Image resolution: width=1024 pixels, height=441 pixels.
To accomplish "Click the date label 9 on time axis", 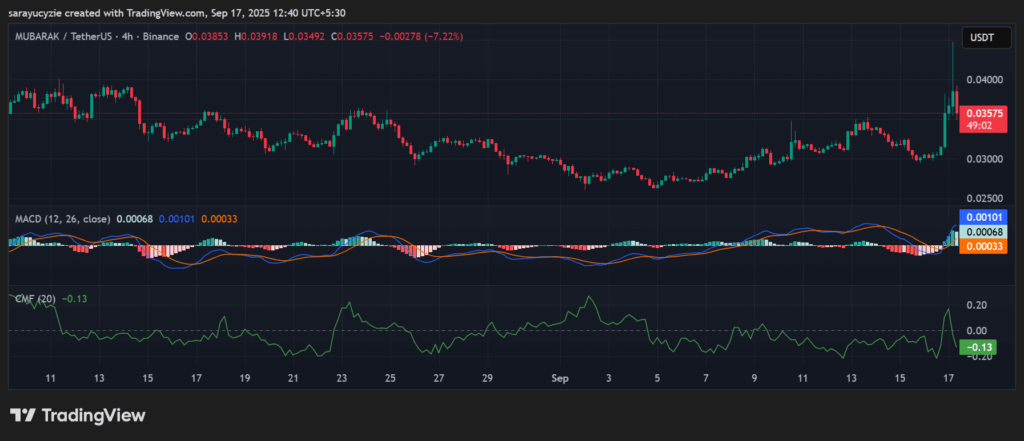I will click(754, 378).
